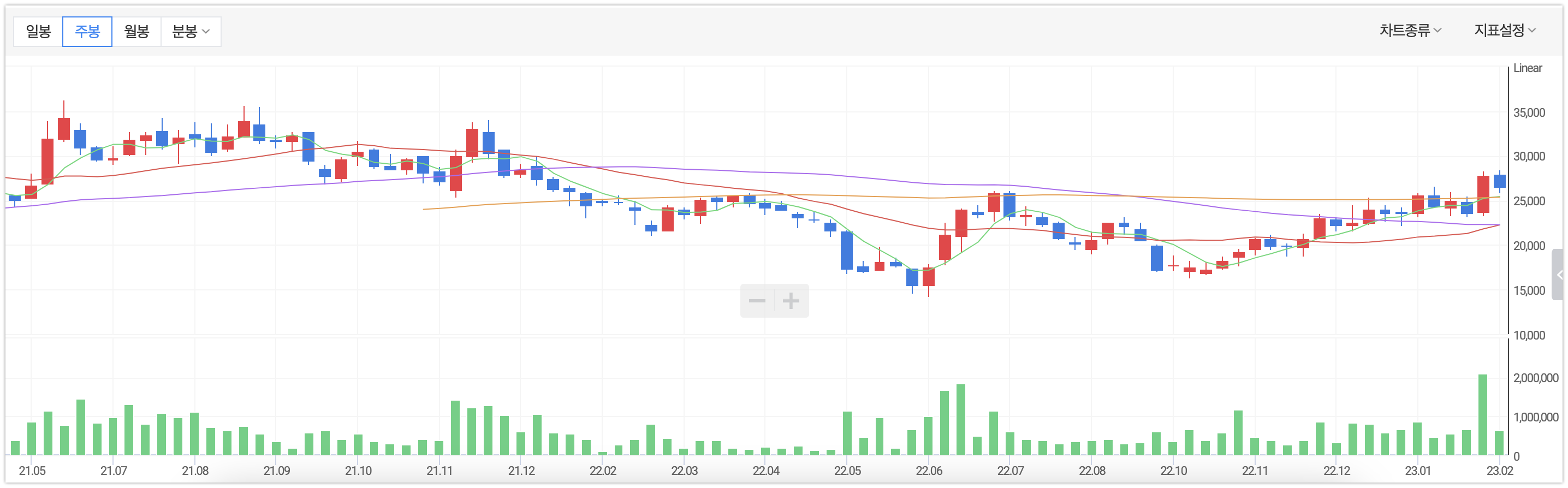Click the 30,000 price axis label
The height and width of the screenshot is (488, 1568).
1529,156
